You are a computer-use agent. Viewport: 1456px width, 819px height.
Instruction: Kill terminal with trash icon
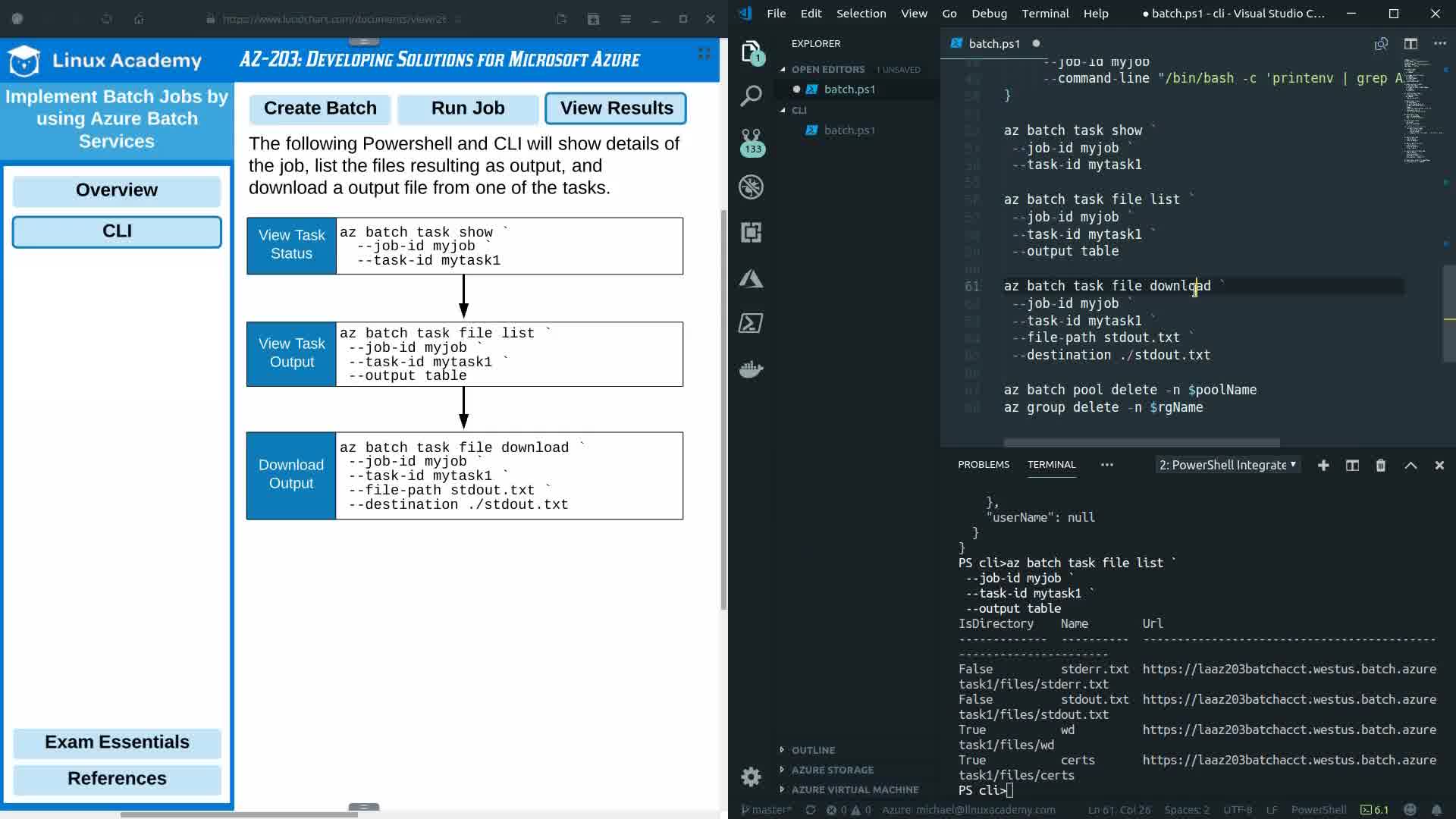(1381, 466)
